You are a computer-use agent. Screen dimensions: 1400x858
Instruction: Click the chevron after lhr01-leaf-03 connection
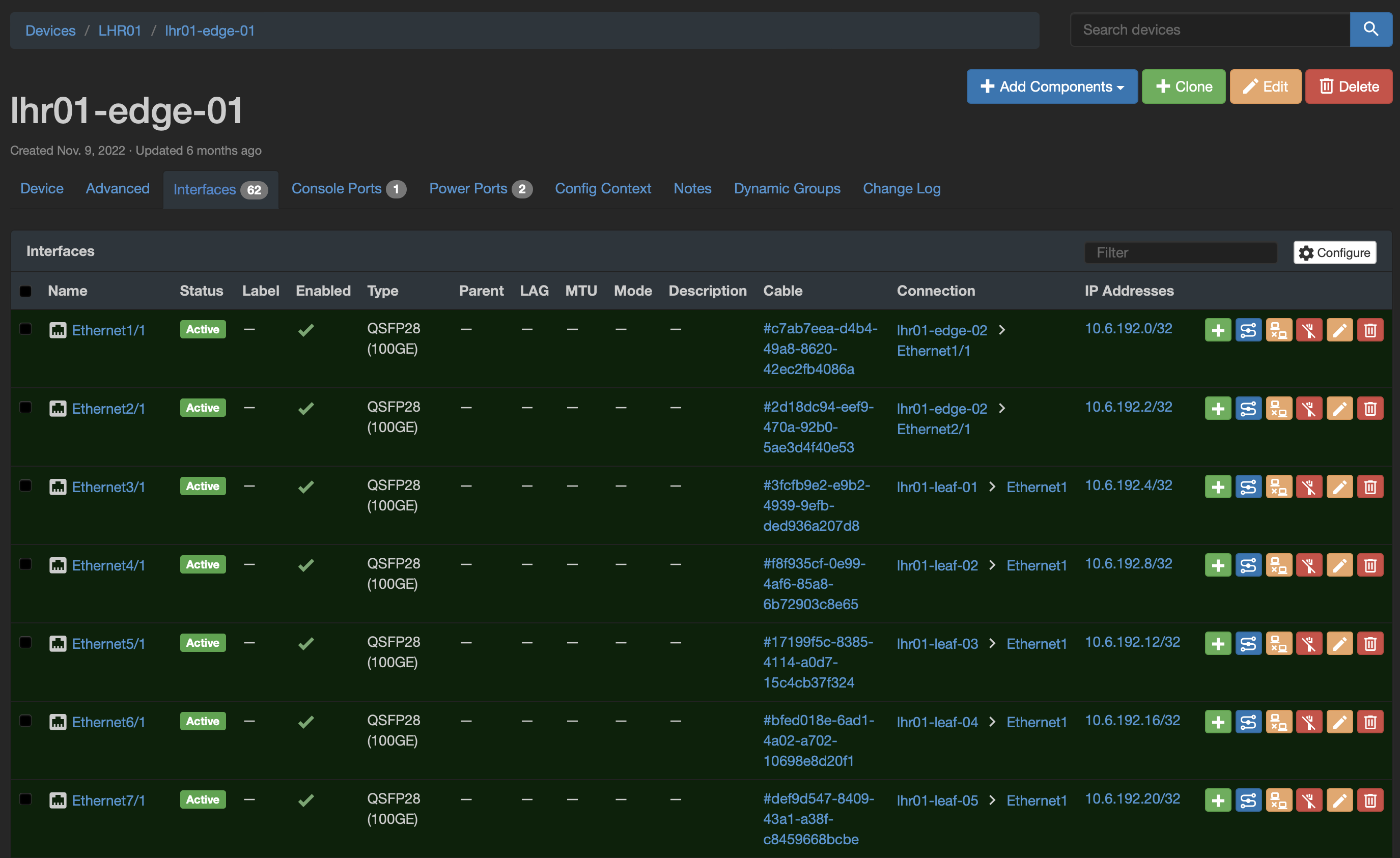992,643
